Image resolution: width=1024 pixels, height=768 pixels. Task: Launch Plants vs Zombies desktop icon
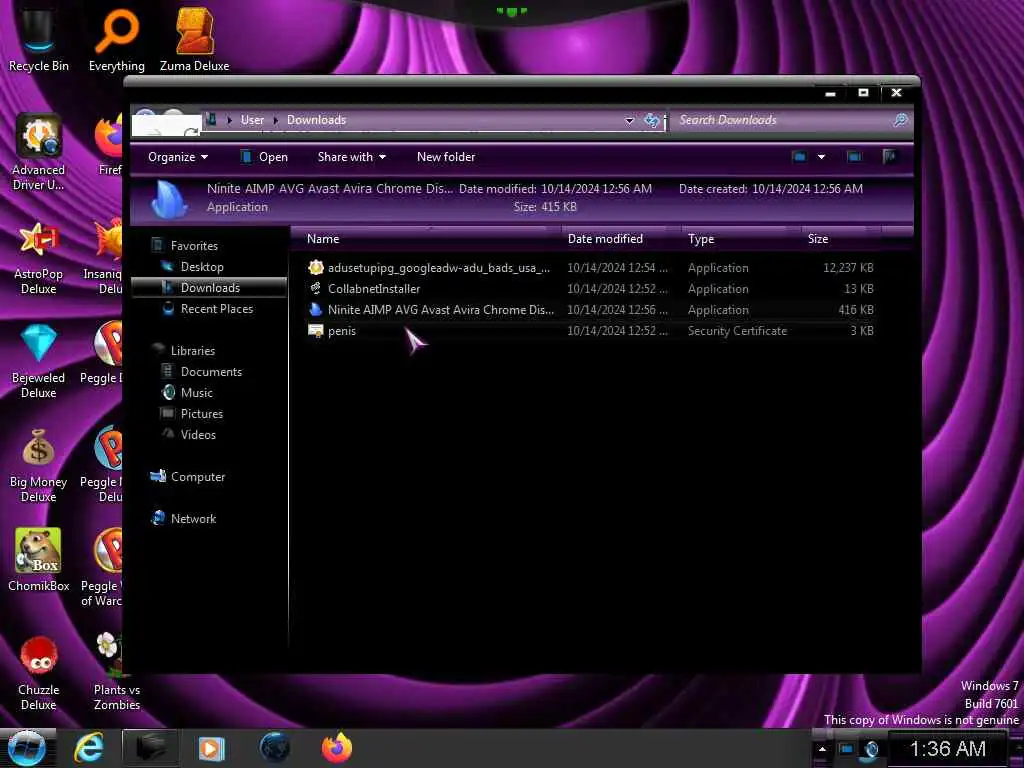tap(117, 673)
